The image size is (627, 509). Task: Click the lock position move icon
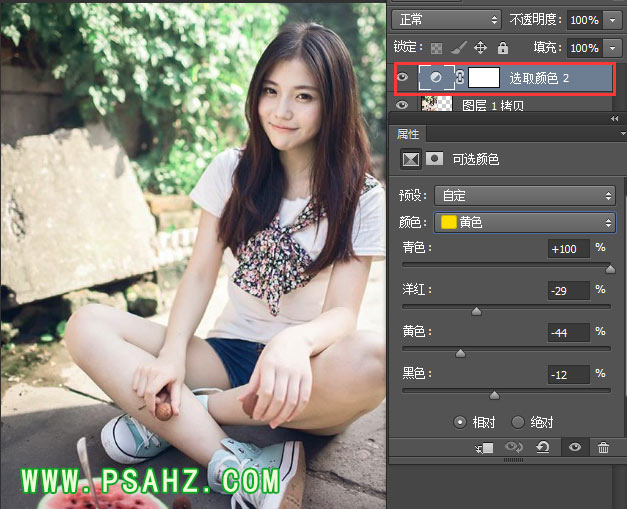[x=480, y=47]
